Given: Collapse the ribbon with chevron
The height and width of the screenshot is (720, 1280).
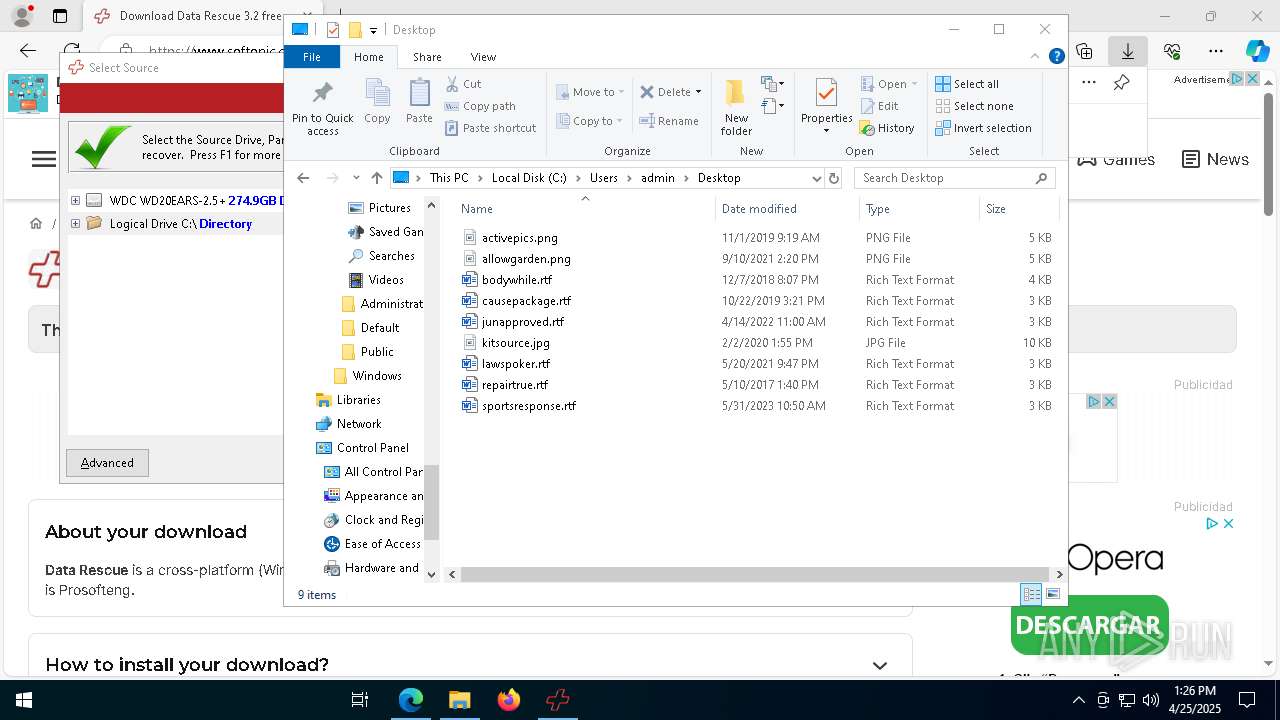Looking at the screenshot, I should [1036, 57].
